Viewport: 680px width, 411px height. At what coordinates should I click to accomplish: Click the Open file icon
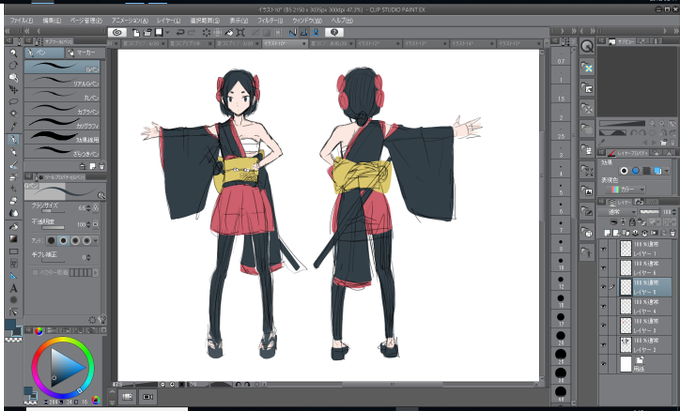(x=147, y=33)
